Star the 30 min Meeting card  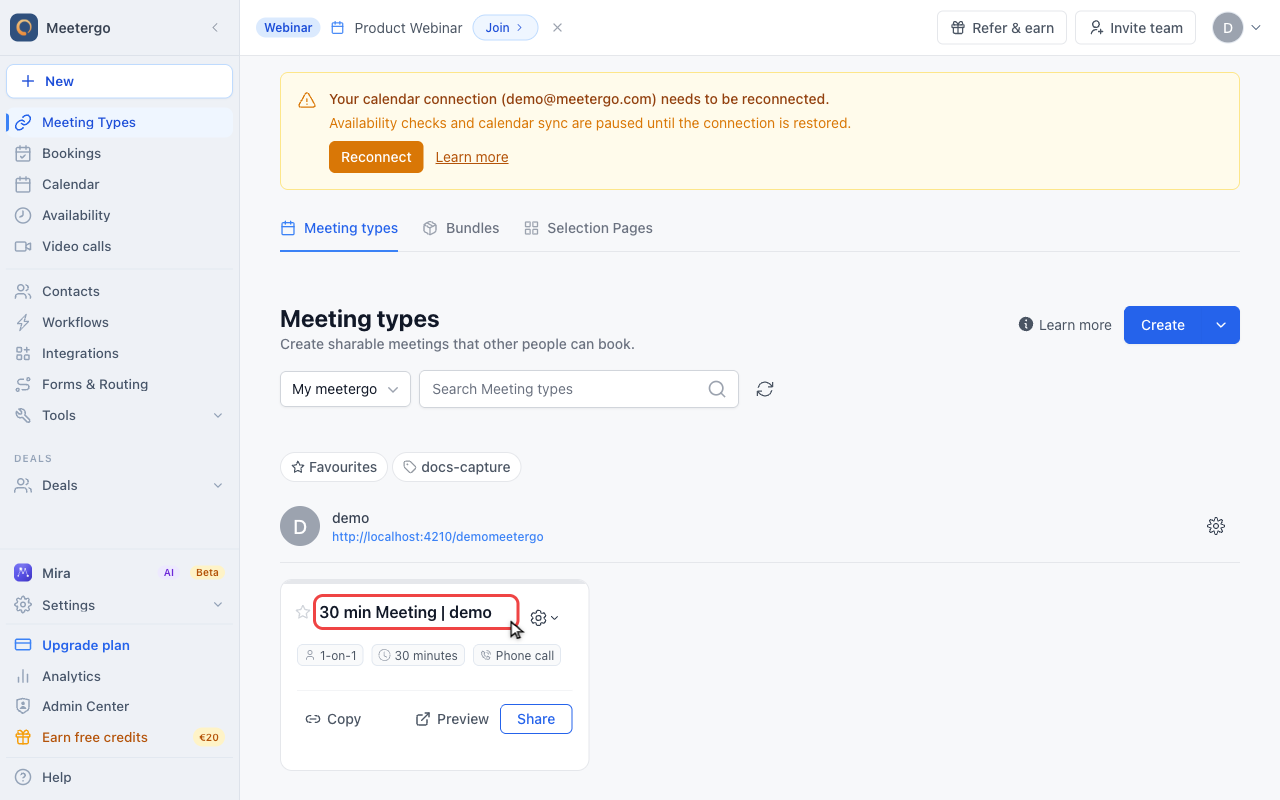click(303, 612)
